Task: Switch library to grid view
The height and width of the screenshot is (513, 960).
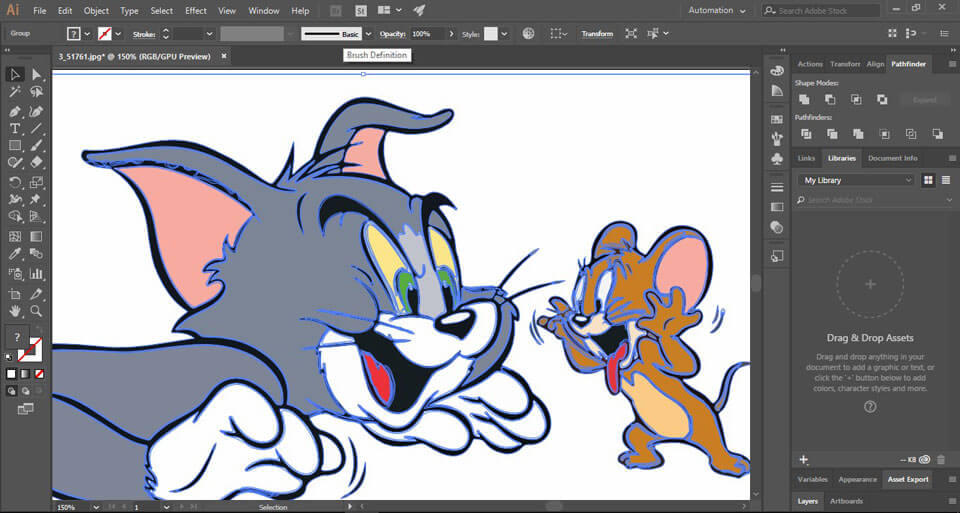Action: tap(928, 180)
